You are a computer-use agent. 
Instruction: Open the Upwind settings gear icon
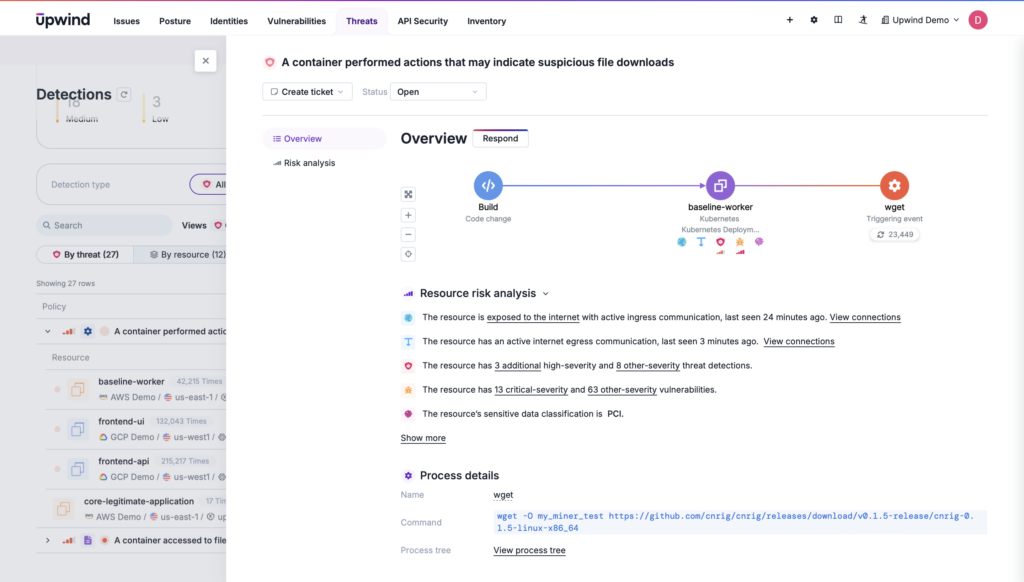[x=813, y=19]
